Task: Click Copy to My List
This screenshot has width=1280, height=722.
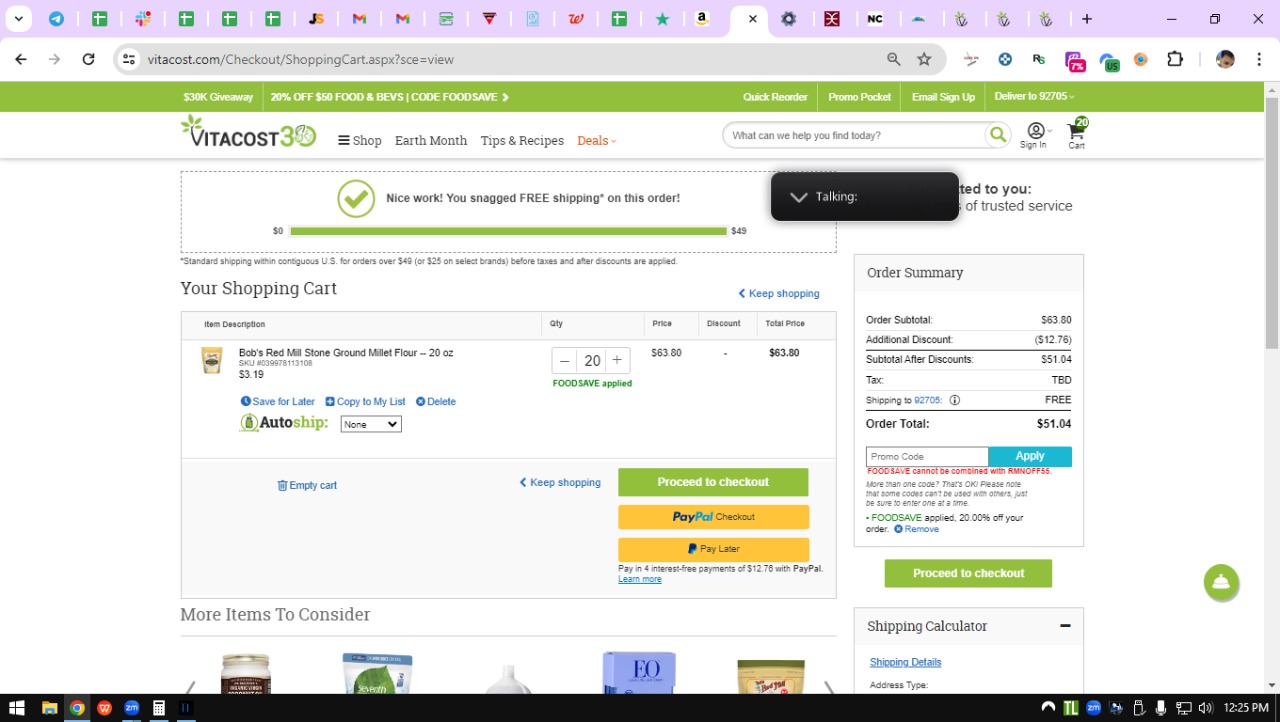Action: tap(365, 402)
